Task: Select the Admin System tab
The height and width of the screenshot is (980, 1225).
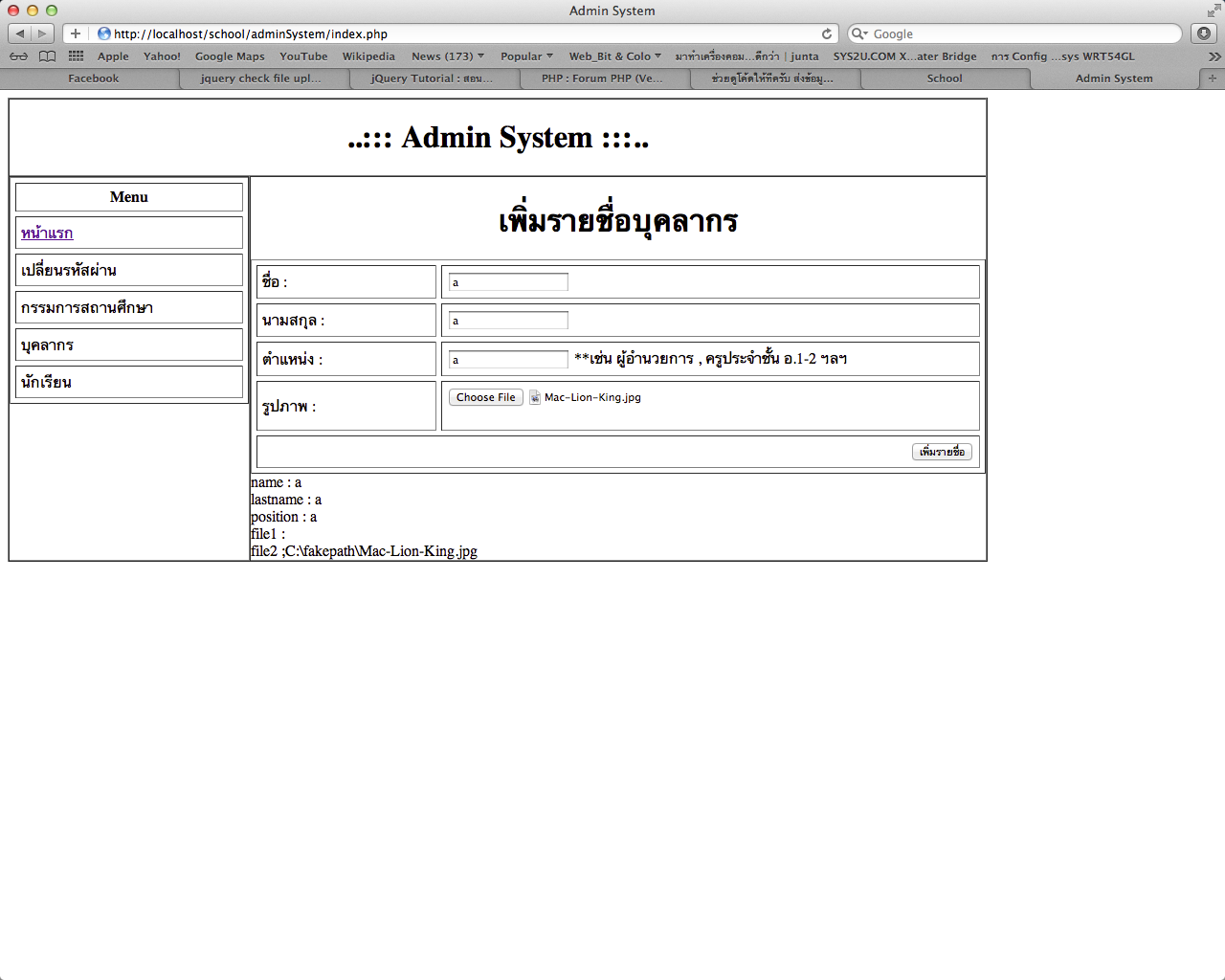Action: point(1114,78)
